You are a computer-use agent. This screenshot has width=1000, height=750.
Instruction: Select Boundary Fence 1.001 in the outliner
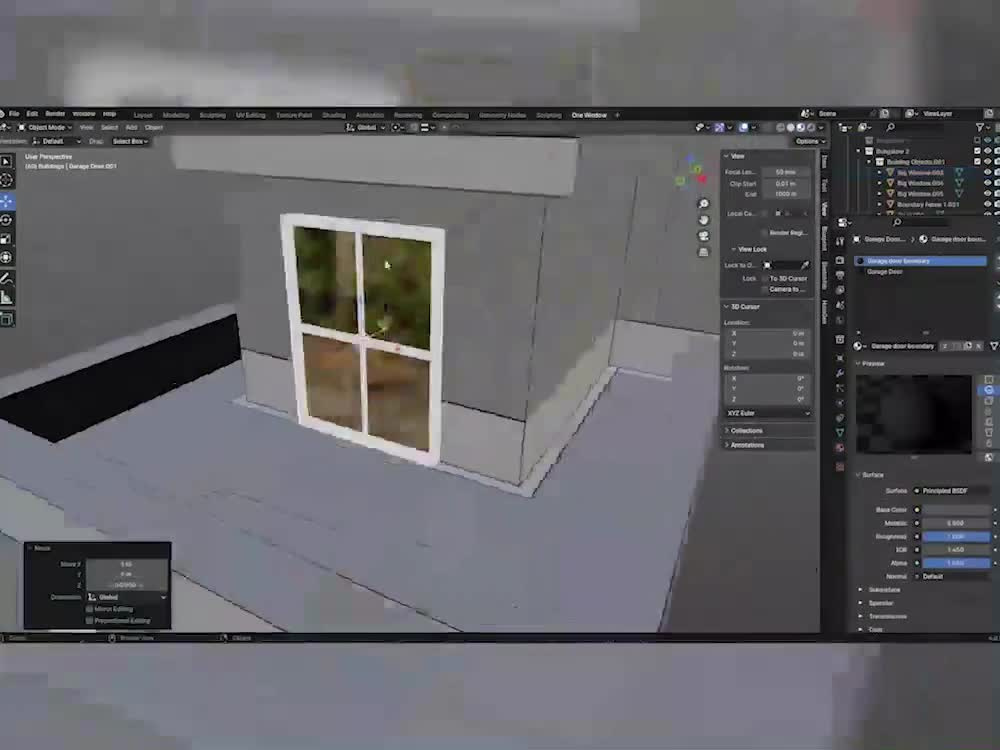coord(928,204)
